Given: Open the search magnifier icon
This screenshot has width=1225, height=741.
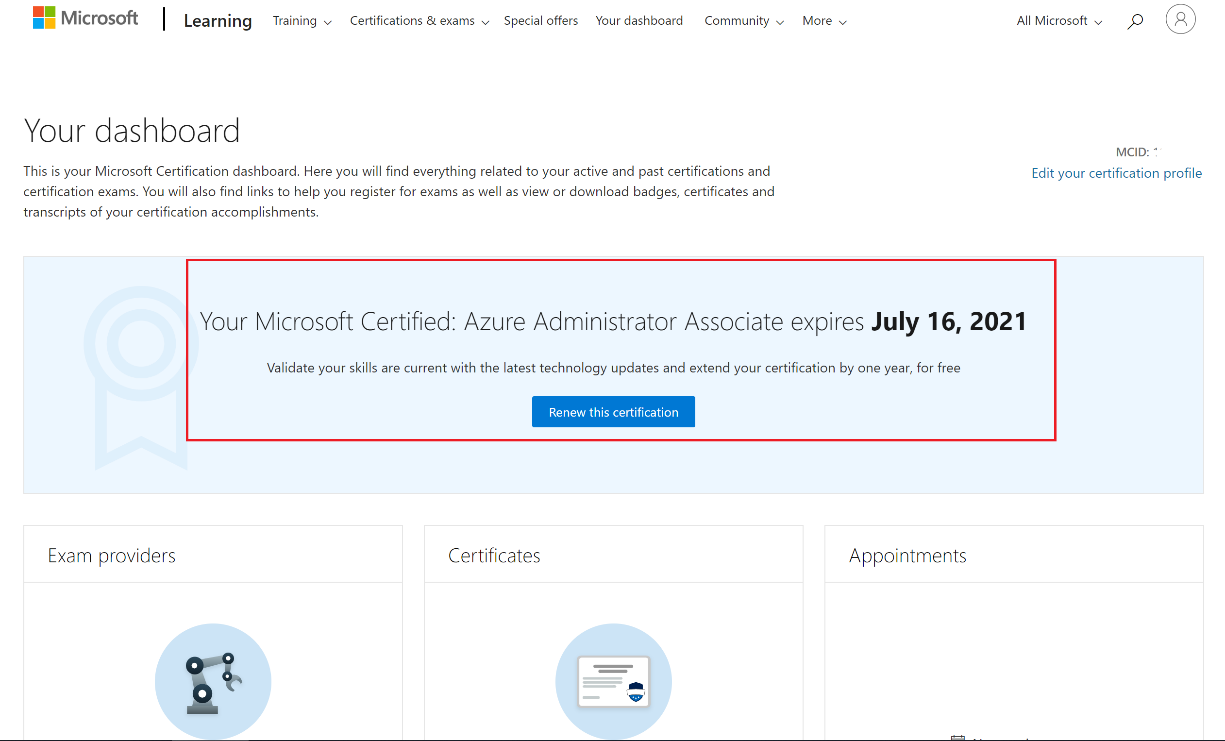Looking at the screenshot, I should point(1135,21).
